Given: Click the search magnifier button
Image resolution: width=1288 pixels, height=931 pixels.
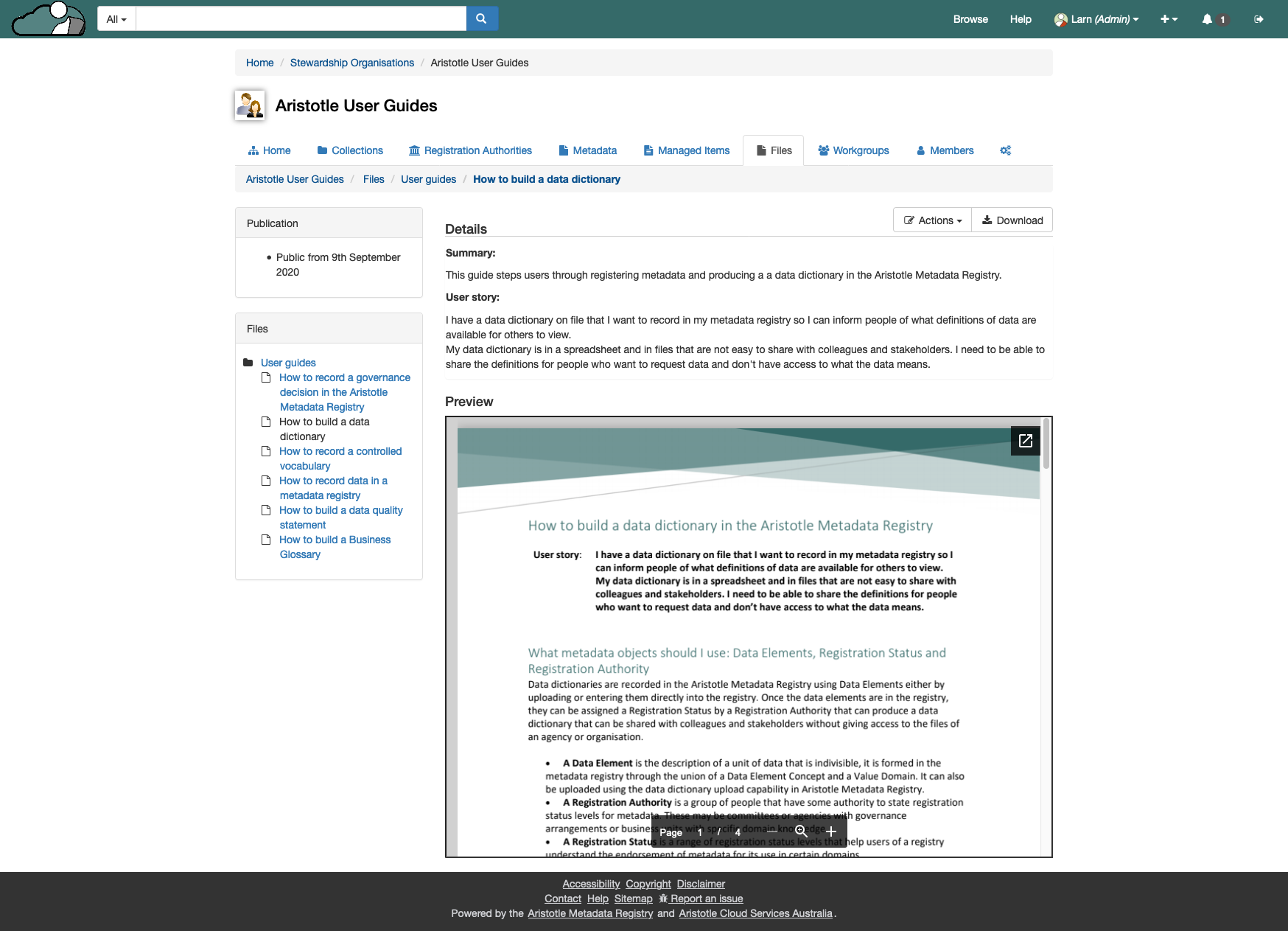Looking at the screenshot, I should [482, 19].
